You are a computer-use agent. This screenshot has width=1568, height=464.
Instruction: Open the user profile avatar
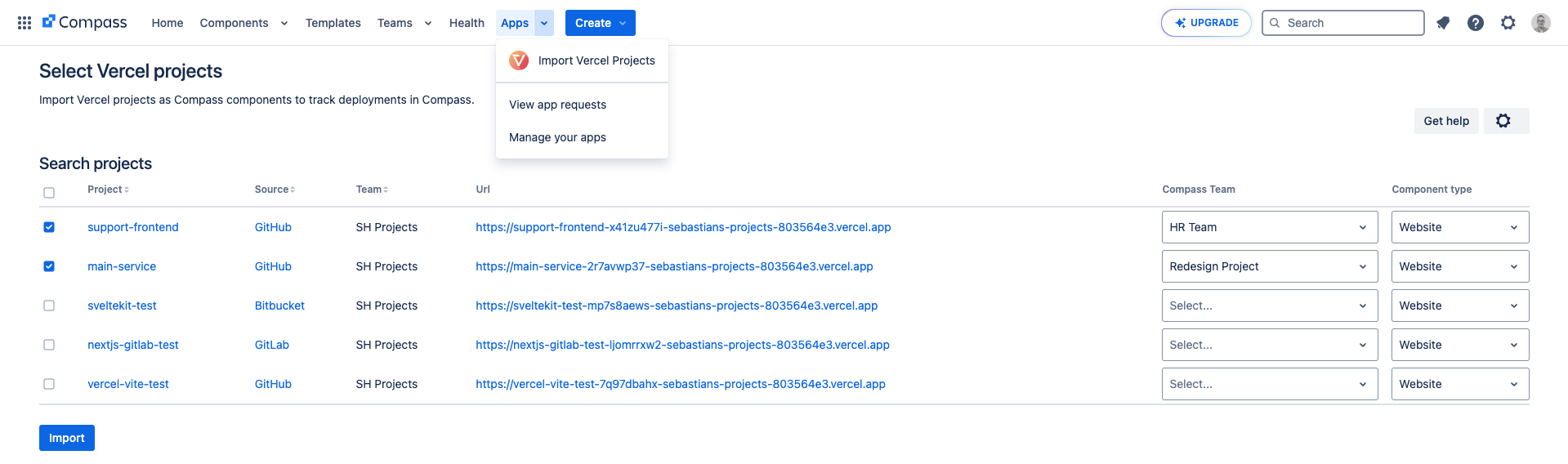click(x=1541, y=23)
